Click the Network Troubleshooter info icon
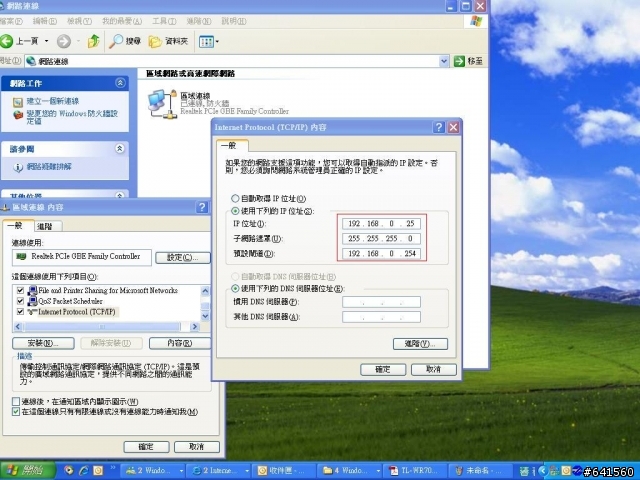Image resolution: width=640 pixels, height=480 pixels. 18,167
